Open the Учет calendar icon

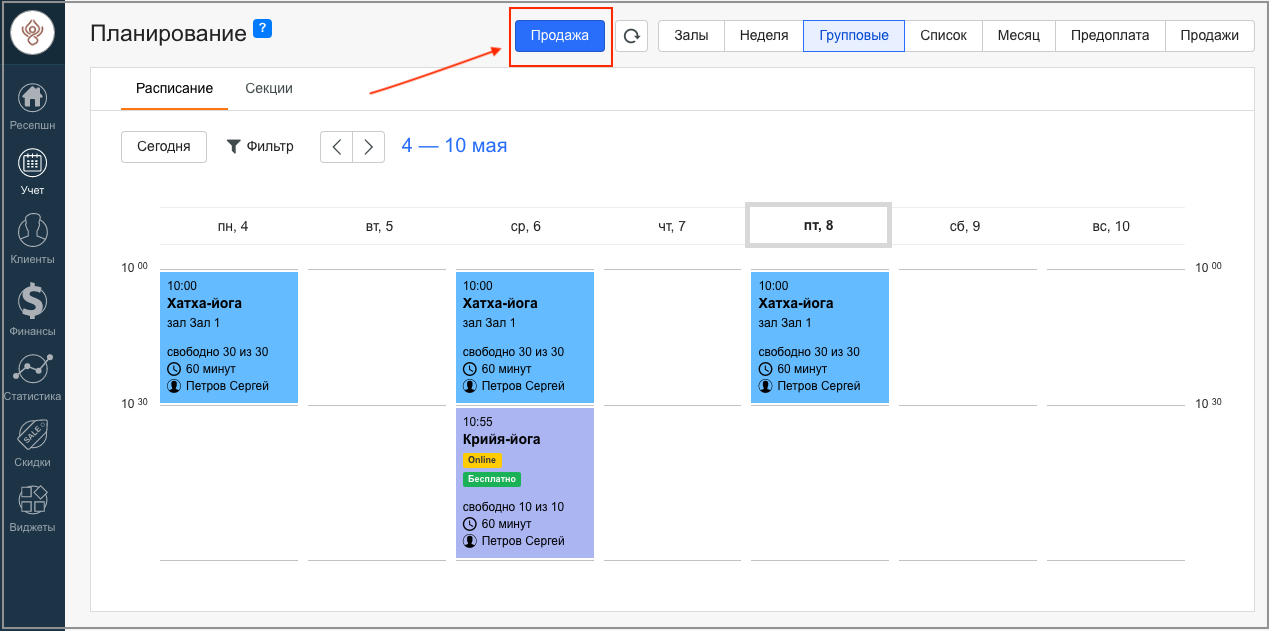(x=33, y=163)
